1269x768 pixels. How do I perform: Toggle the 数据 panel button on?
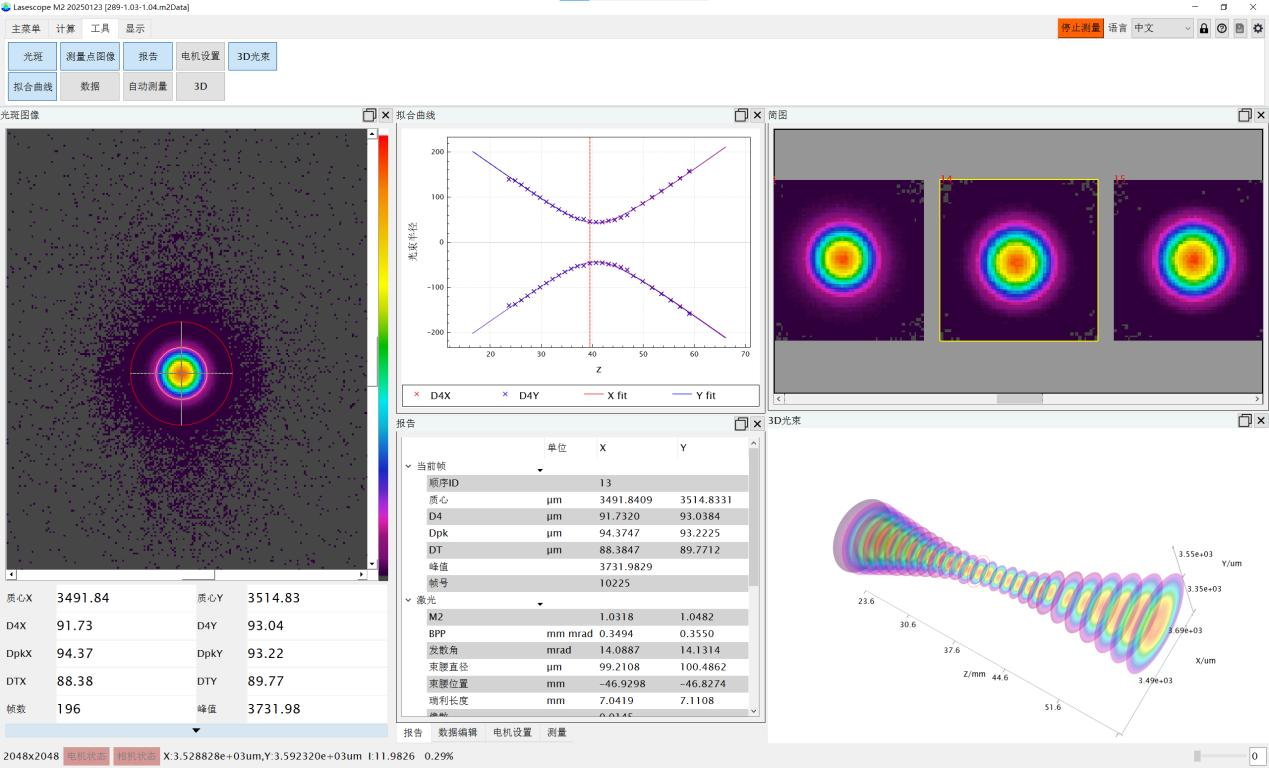[x=90, y=87]
